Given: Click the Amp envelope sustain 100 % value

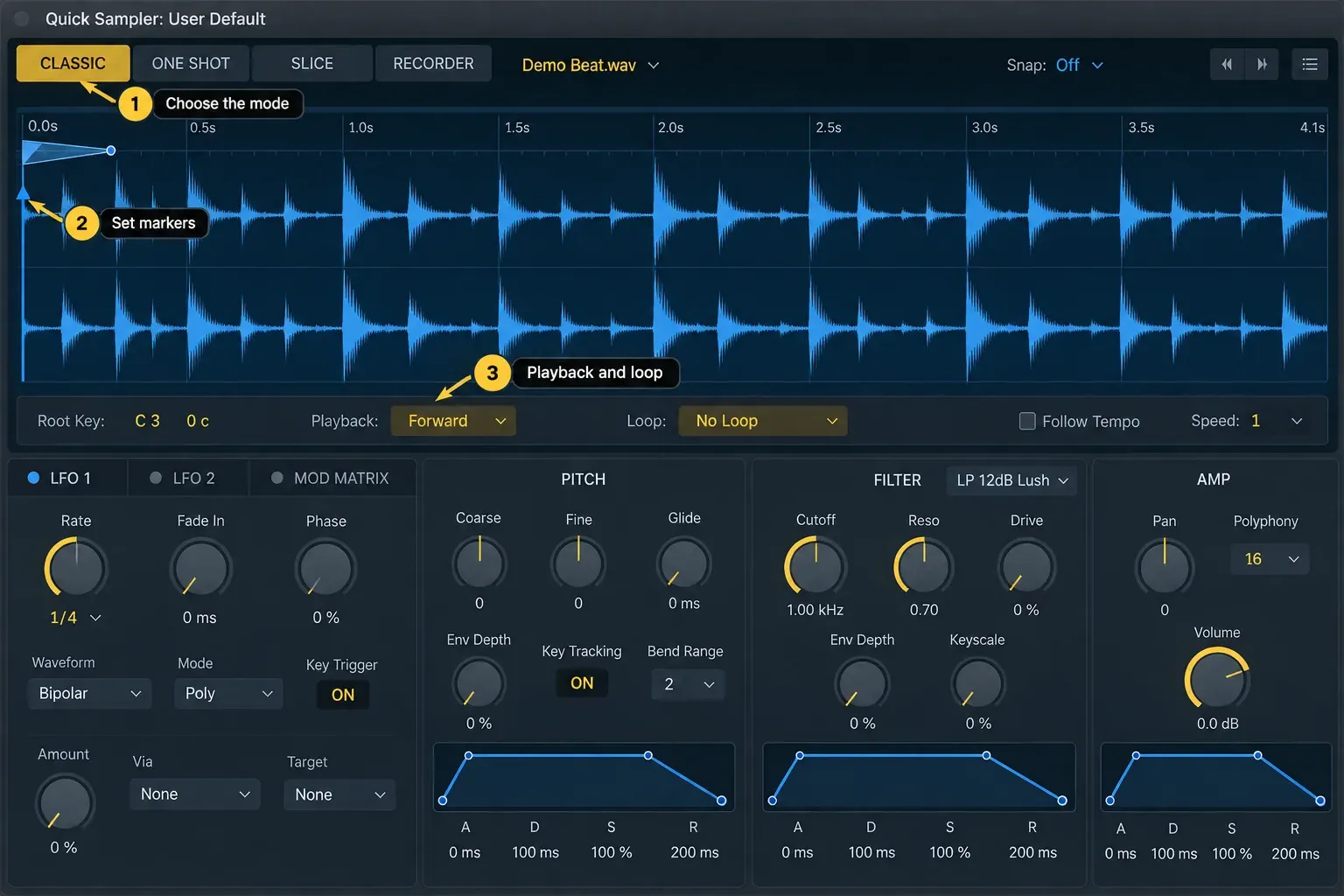Looking at the screenshot, I should point(1232,853).
